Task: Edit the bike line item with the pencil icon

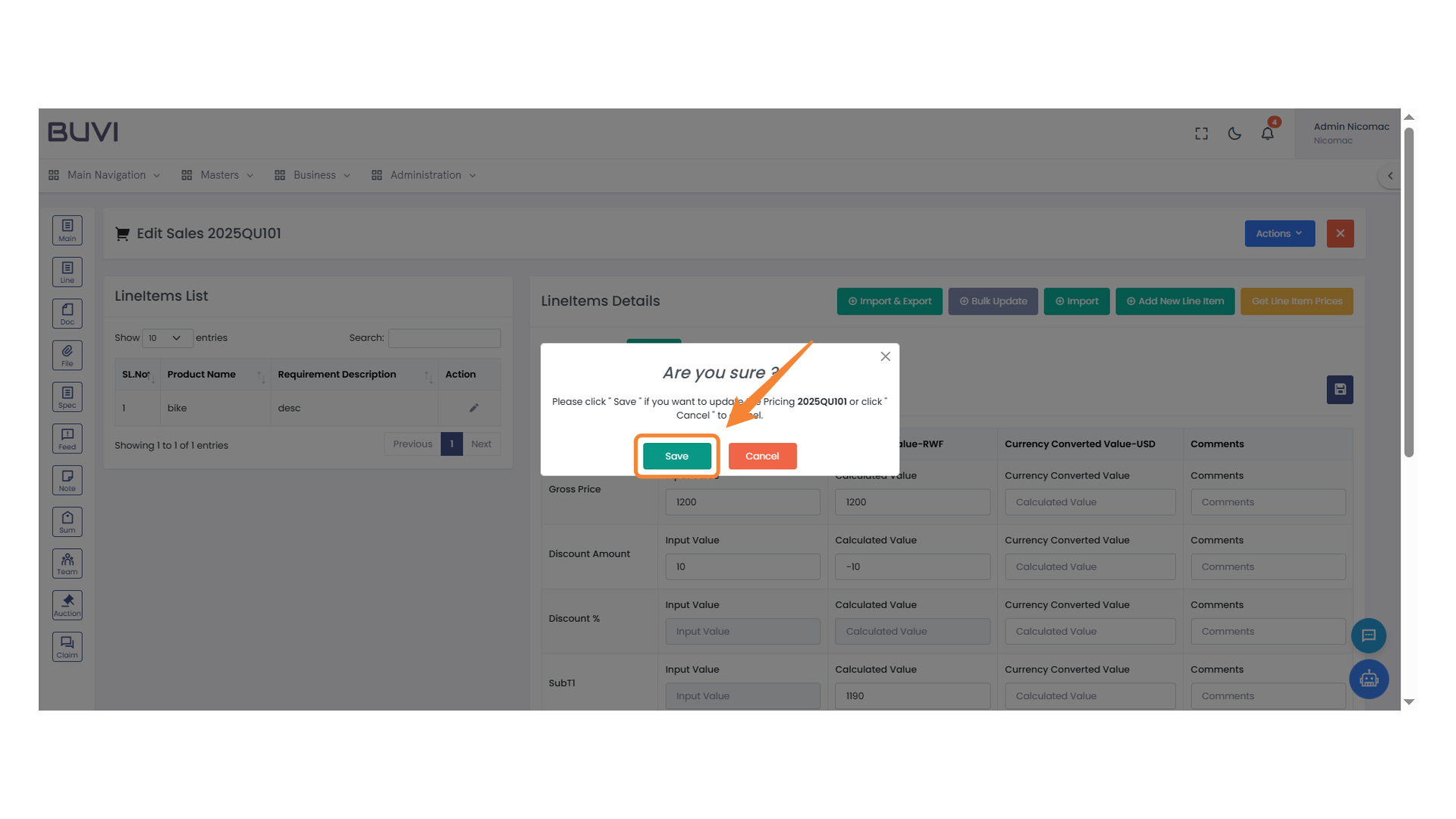Action: coord(473,408)
